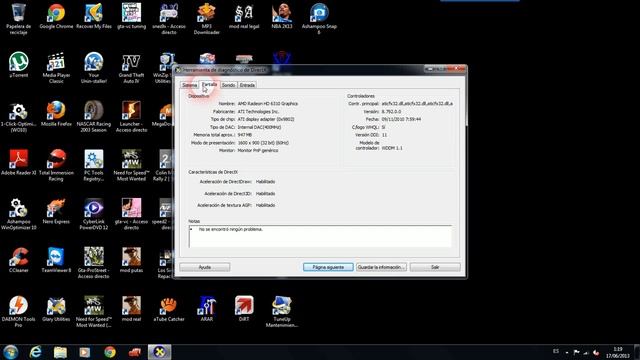The image size is (640, 360).
Task: Open NASCAR Racing 2003 Season icon
Action: coord(94,116)
